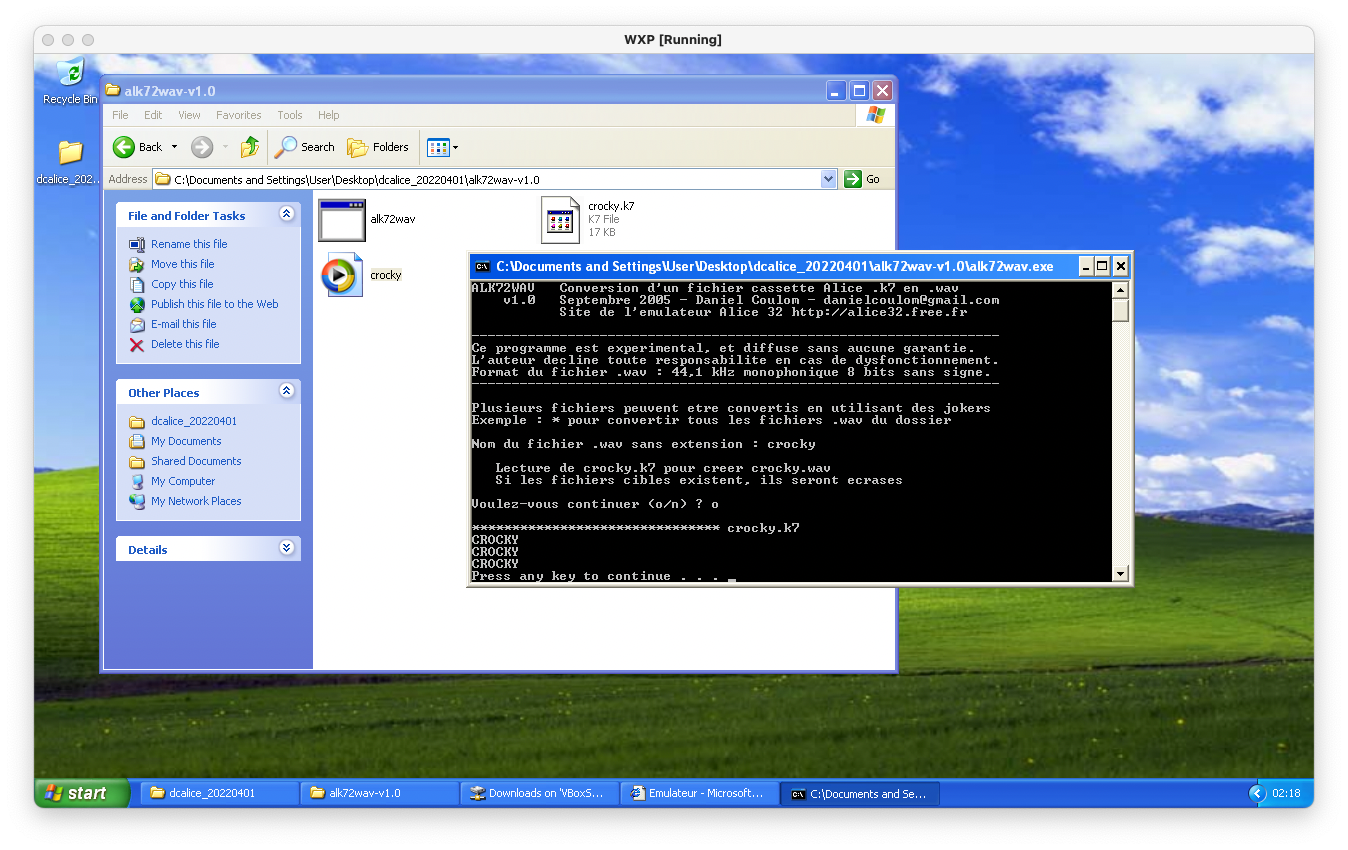Click Rename this file
The image size is (1348, 850).
pyautogui.click(x=189, y=244)
